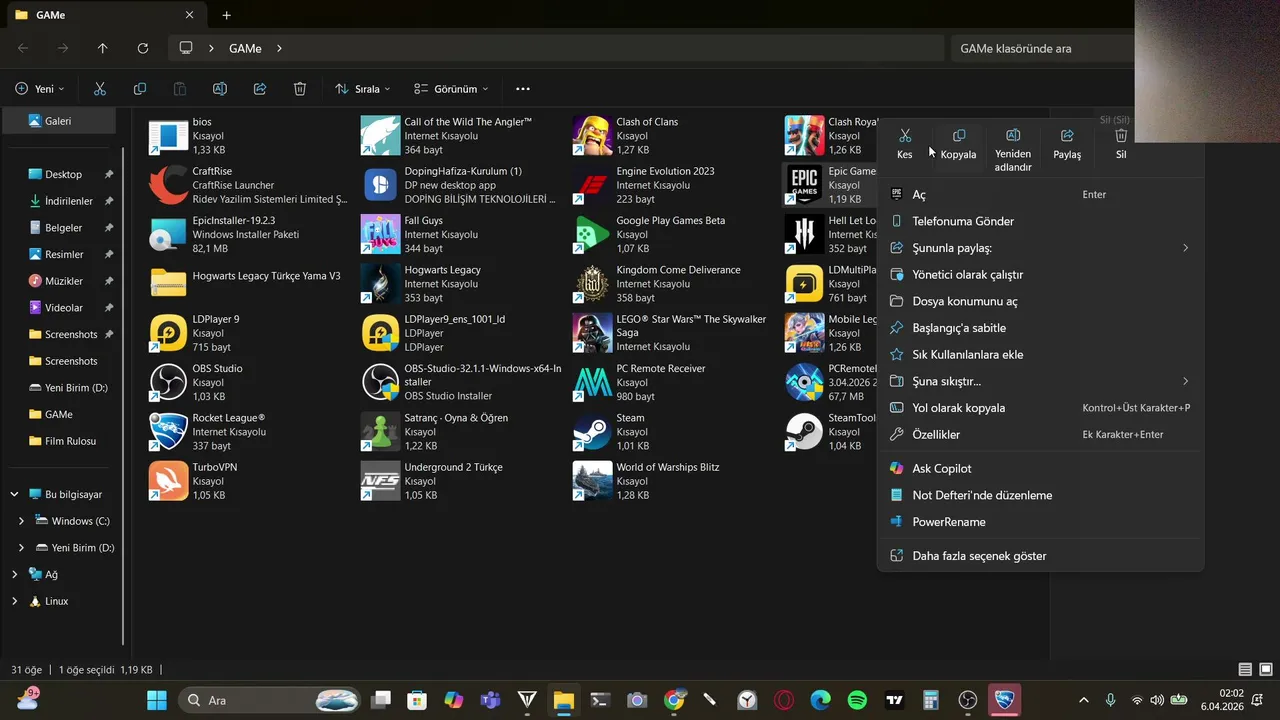Select PowerRename entry
1280x720 pixels.
pos(1040,522)
